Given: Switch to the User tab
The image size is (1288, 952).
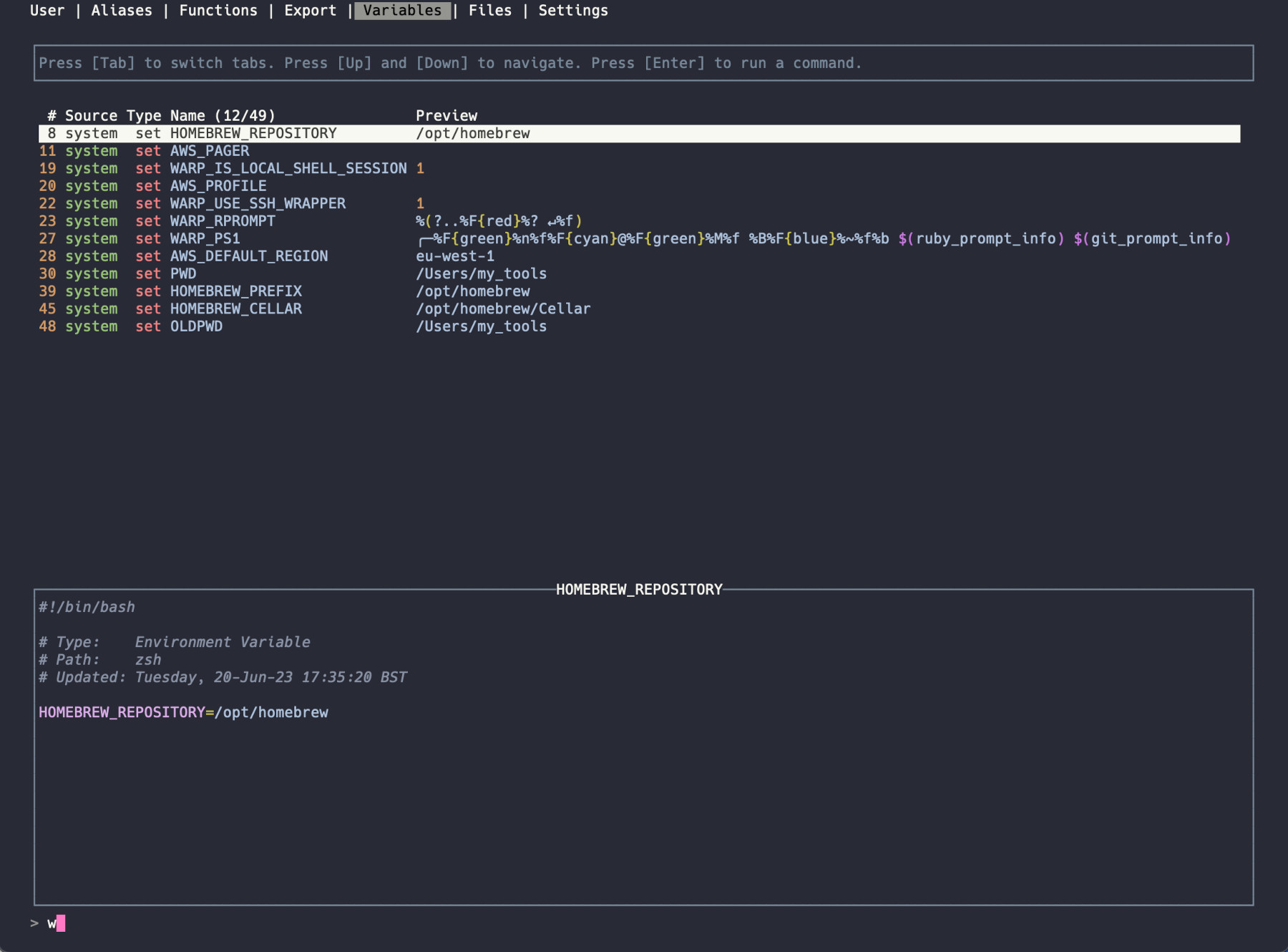Looking at the screenshot, I should point(47,11).
